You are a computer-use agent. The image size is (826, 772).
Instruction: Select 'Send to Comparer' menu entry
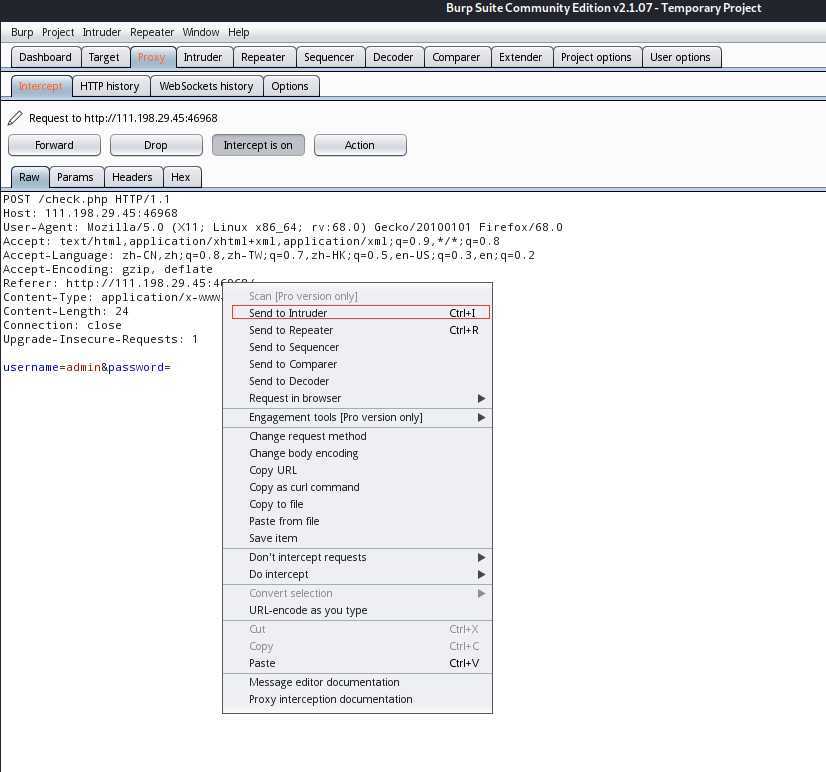point(358,364)
